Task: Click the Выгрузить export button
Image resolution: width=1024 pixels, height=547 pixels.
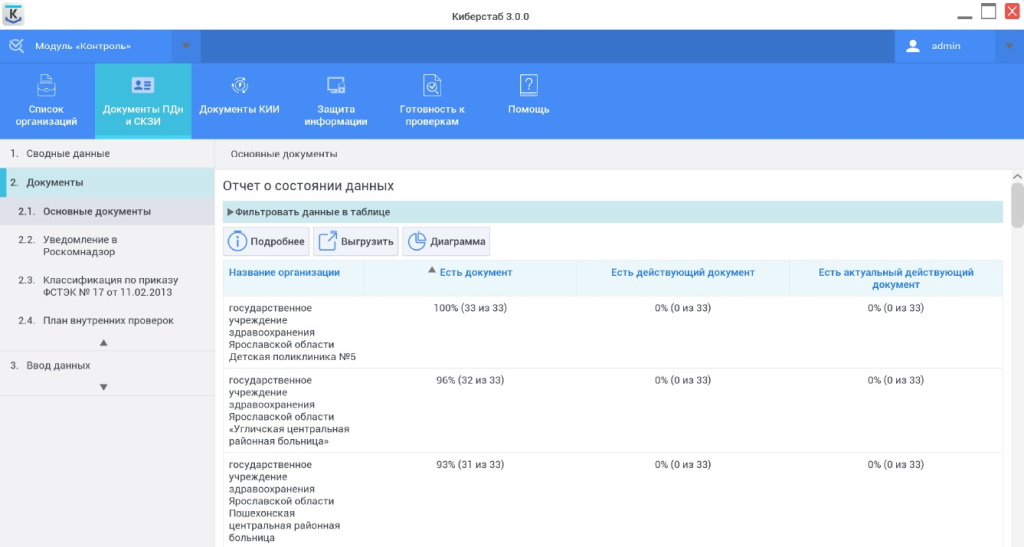Action: 357,242
